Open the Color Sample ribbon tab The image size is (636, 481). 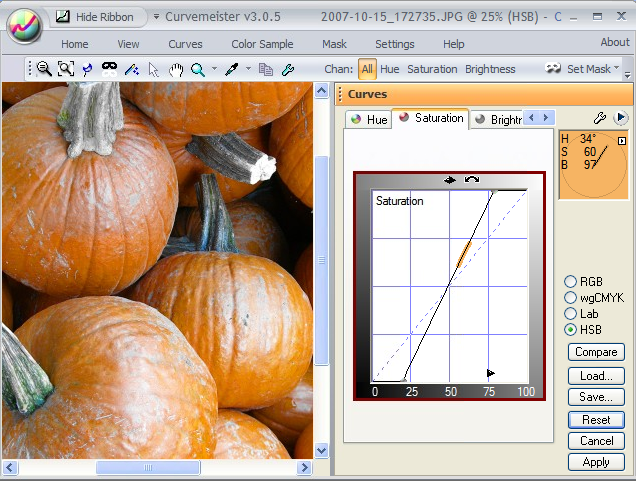[262, 44]
